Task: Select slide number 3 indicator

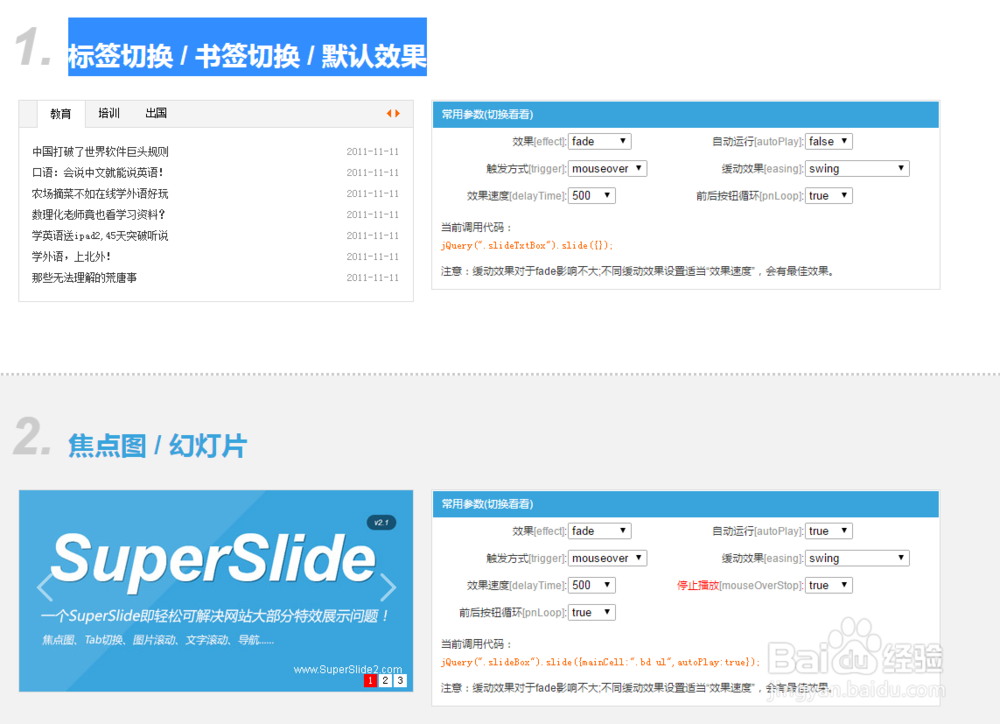Action: pyautogui.click(x=401, y=681)
